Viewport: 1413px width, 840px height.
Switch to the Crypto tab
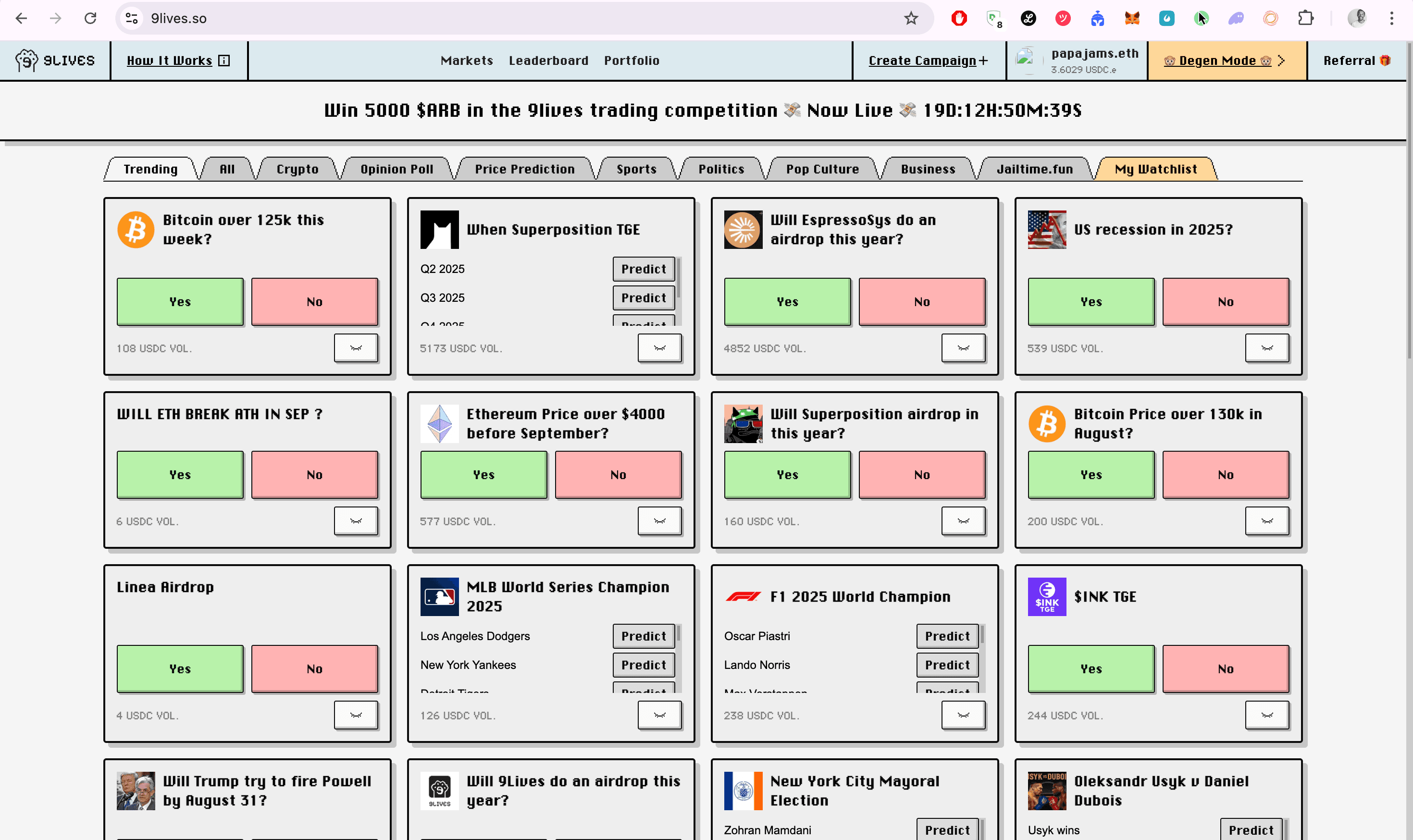coord(297,169)
